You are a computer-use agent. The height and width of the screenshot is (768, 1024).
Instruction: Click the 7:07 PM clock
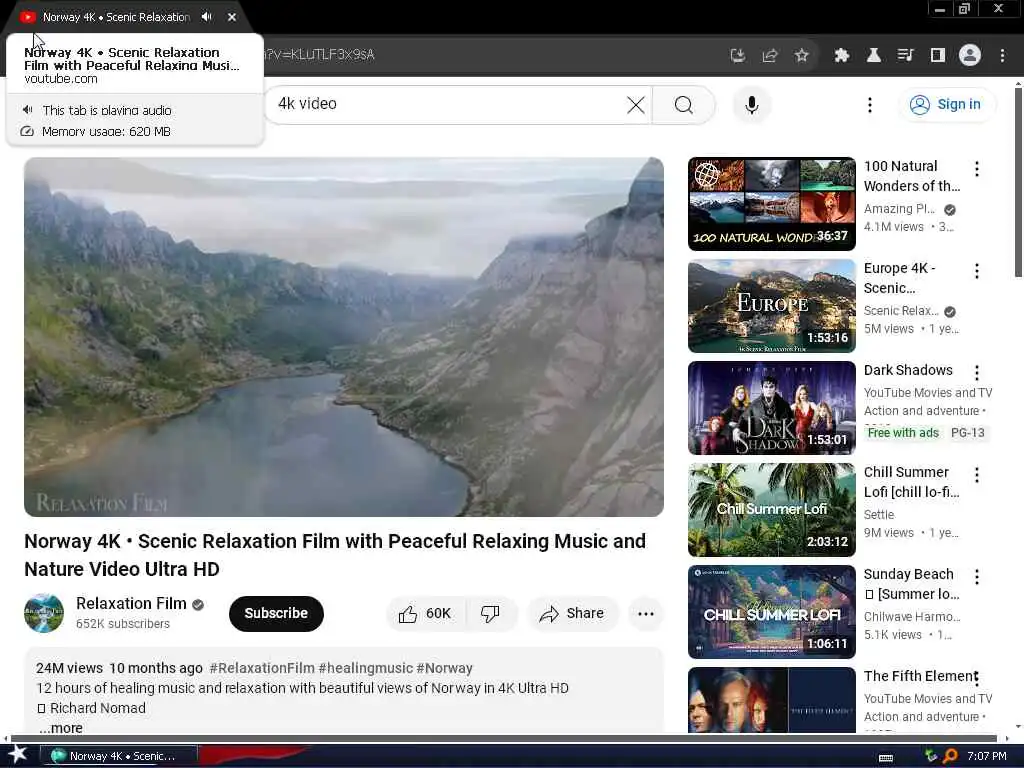[986, 756]
